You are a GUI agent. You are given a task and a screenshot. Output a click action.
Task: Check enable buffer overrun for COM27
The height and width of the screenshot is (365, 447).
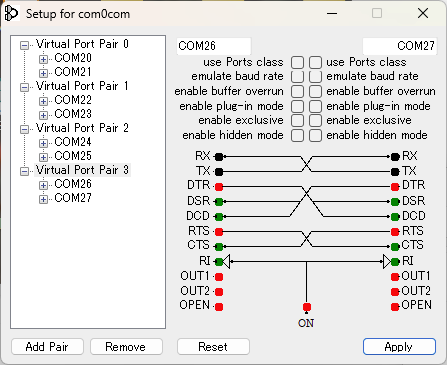(315, 91)
